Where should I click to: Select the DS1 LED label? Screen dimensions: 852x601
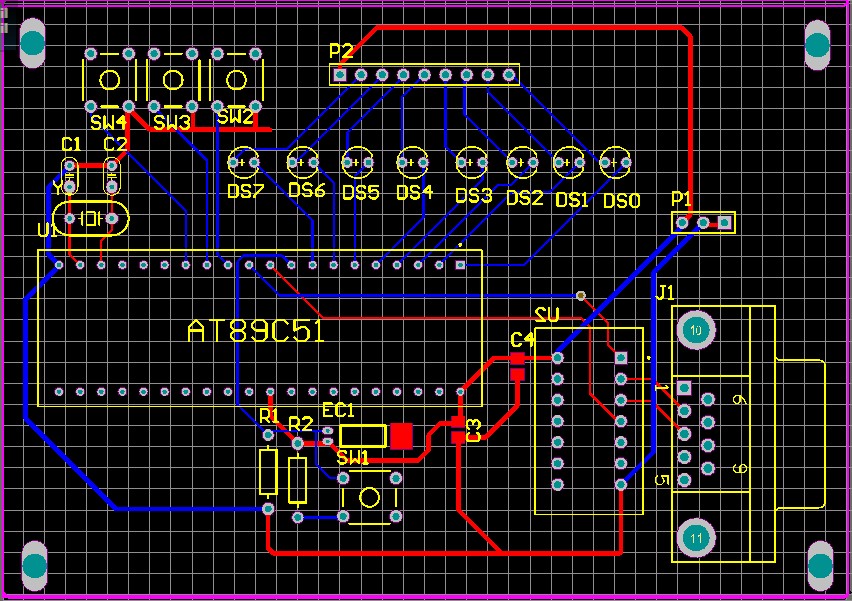click(572, 200)
